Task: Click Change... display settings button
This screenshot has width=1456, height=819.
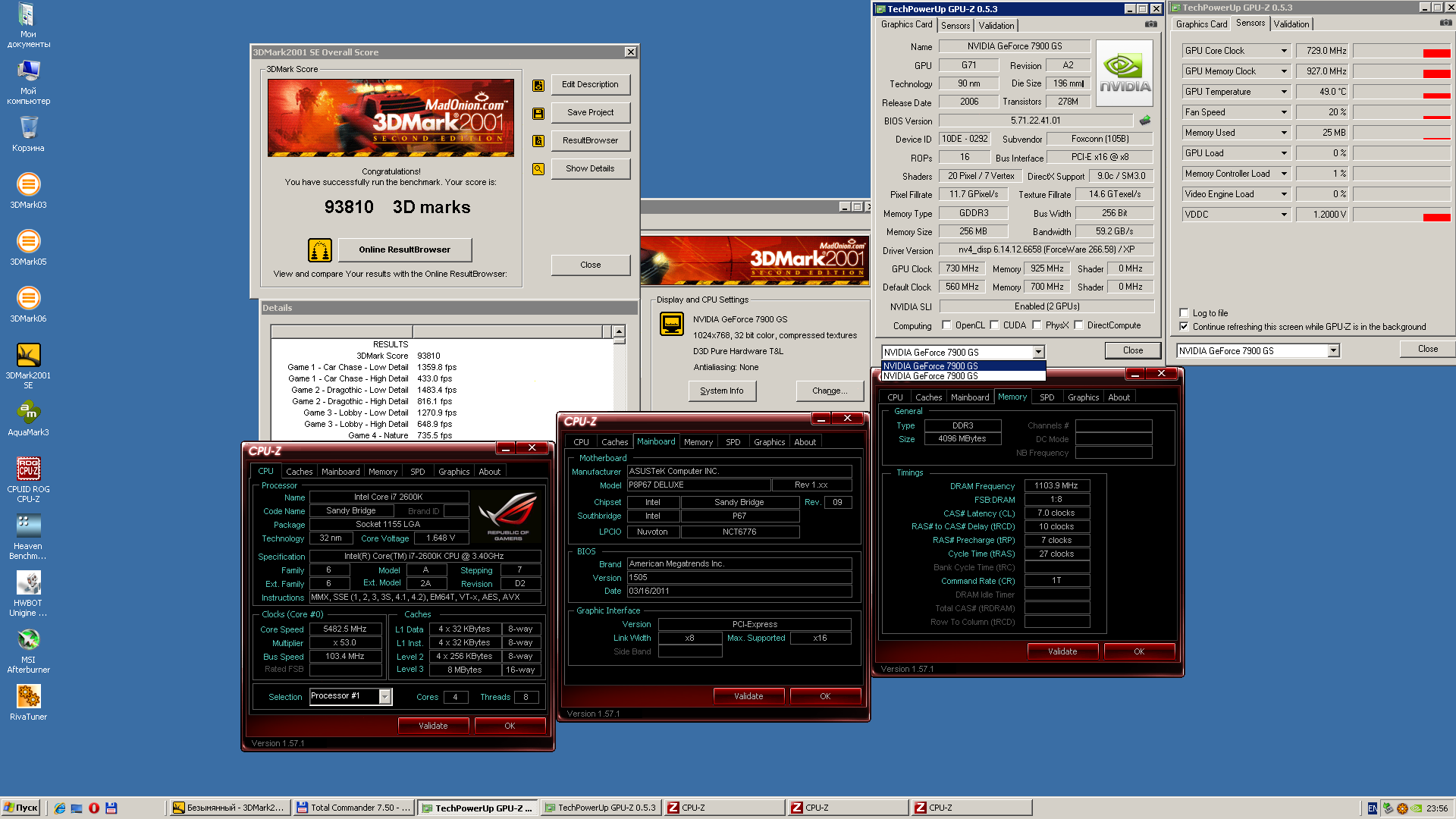Action: click(830, 391)
